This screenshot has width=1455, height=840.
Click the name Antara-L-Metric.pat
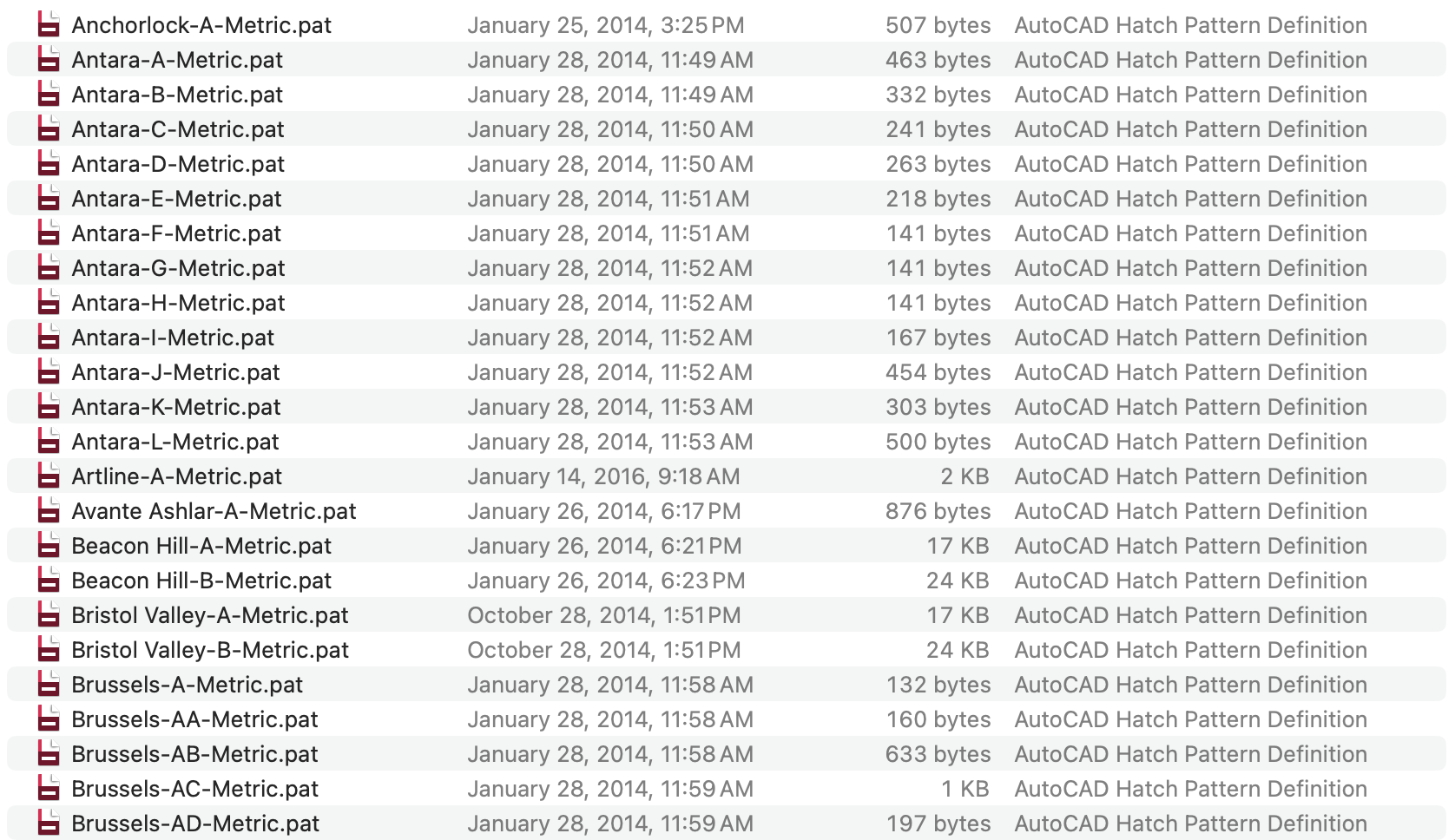[x=175, y=442]
